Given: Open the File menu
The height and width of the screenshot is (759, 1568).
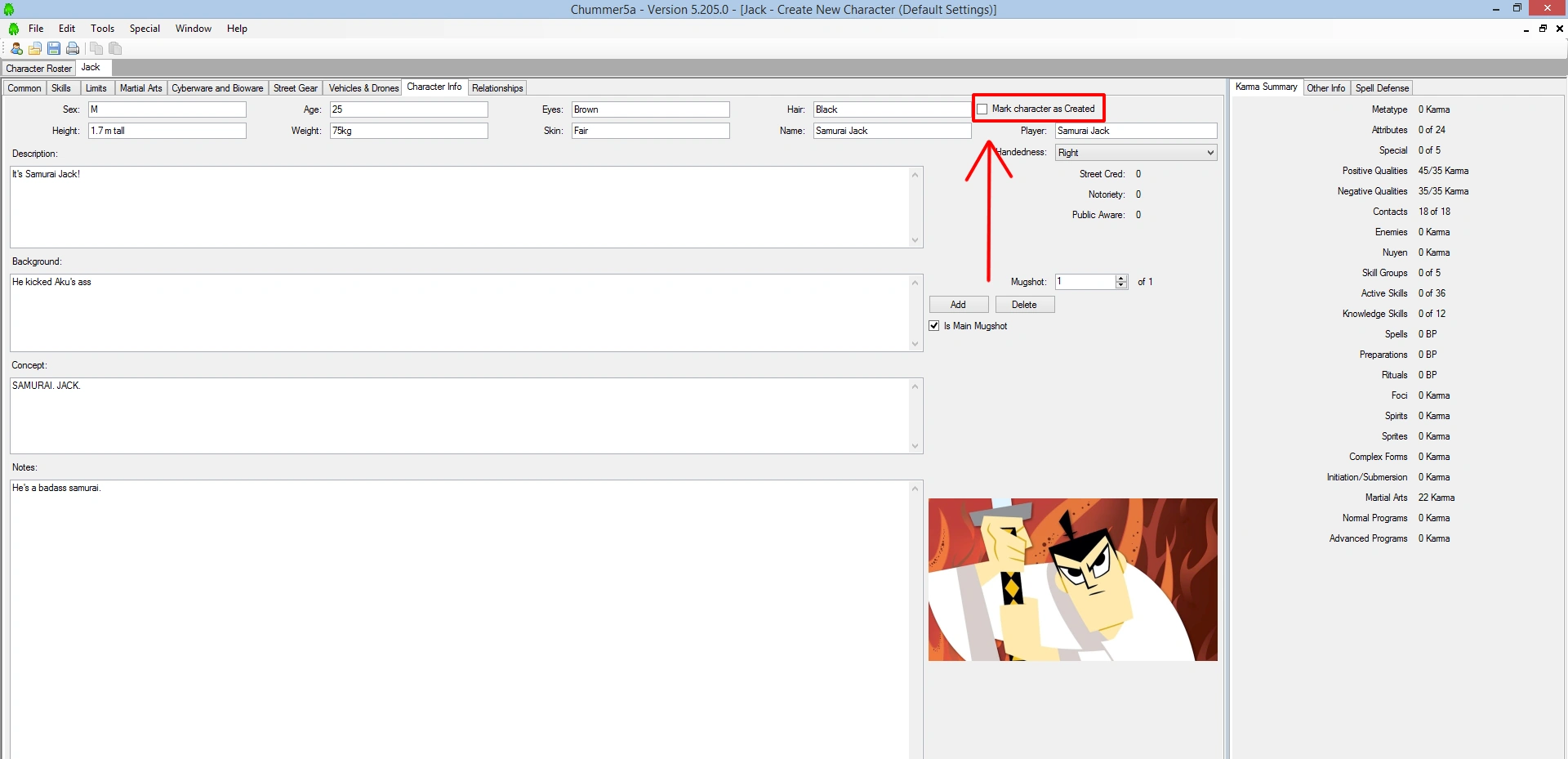Looking at the screenshot, I should 36,29.
